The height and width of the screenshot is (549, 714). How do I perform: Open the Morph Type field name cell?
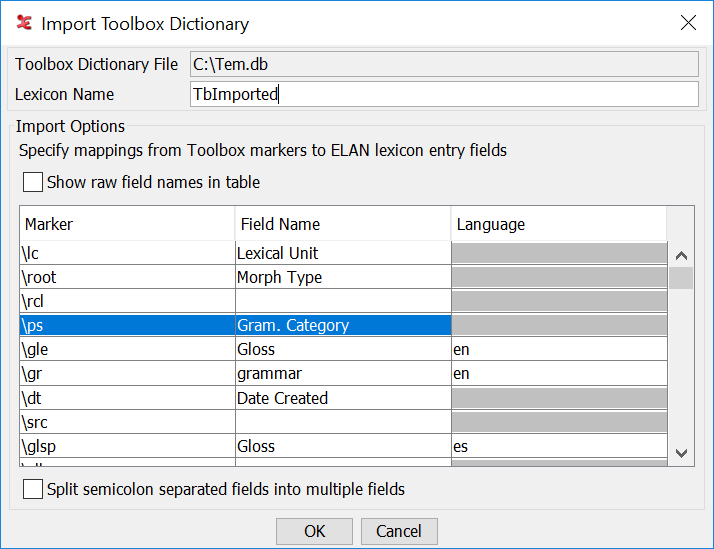(343, 277)
